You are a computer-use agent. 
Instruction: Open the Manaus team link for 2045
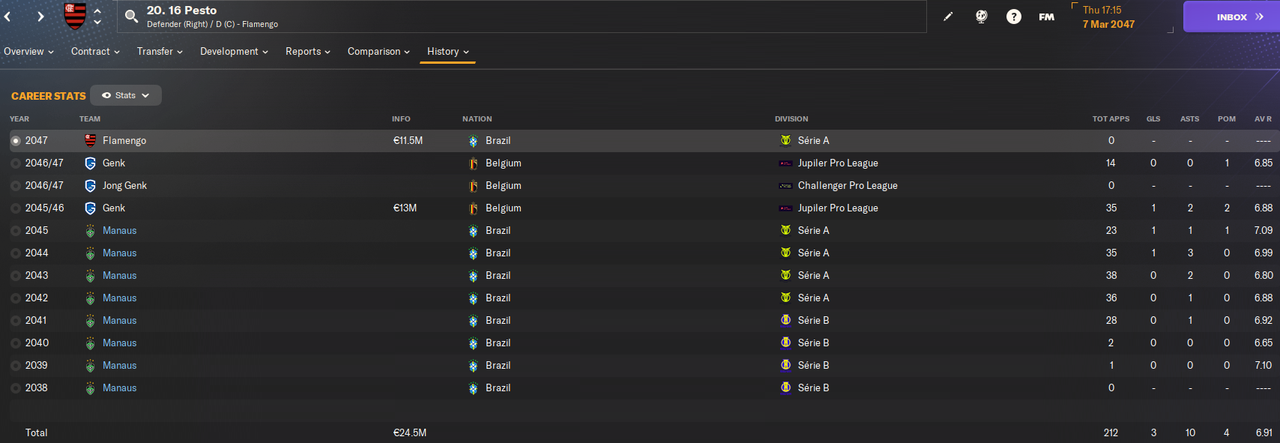tap(119, 231)
